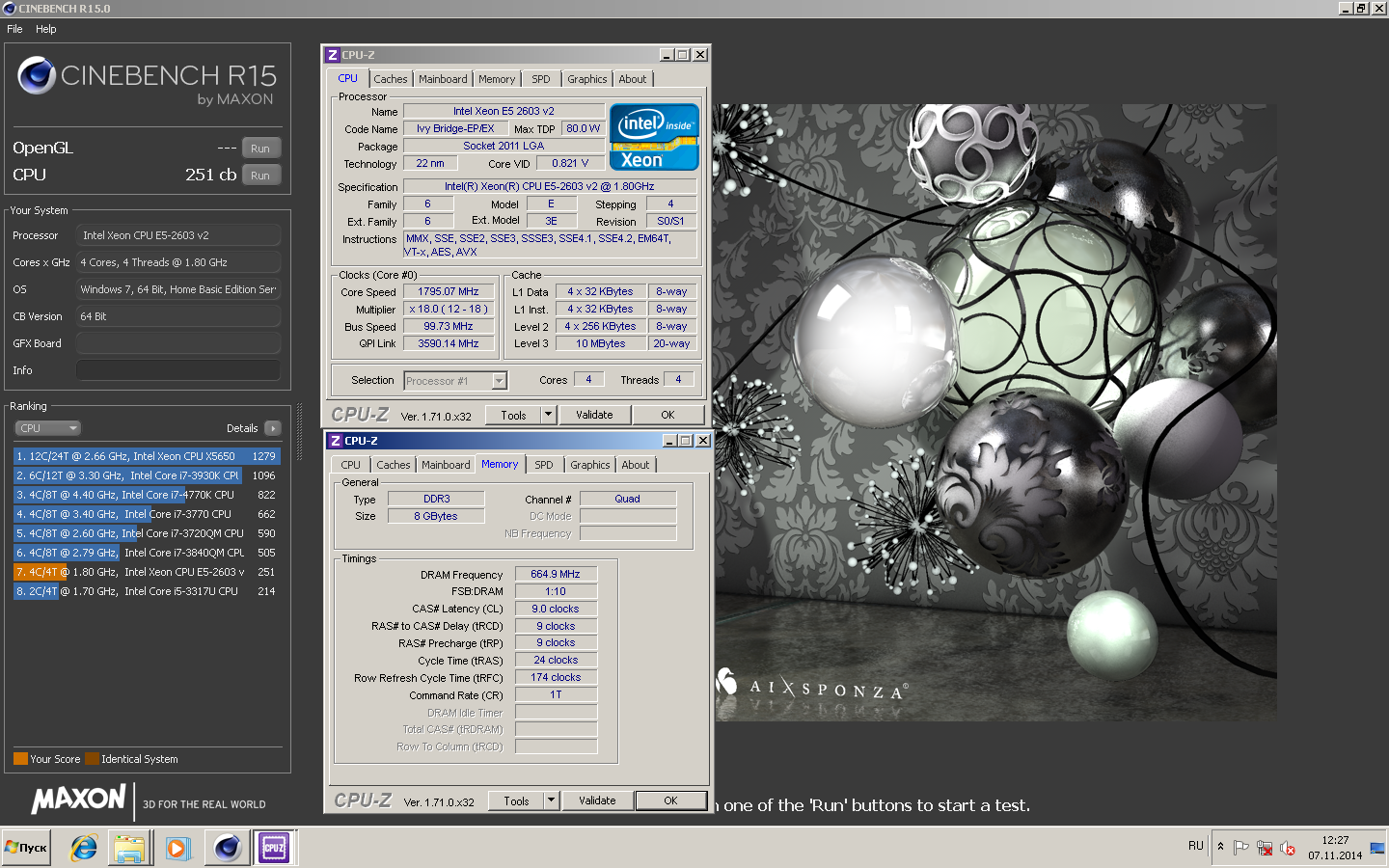Click the rendered spheres image in Cinebench
Screen dimensions: 1389x868
(x=995, y=412)
